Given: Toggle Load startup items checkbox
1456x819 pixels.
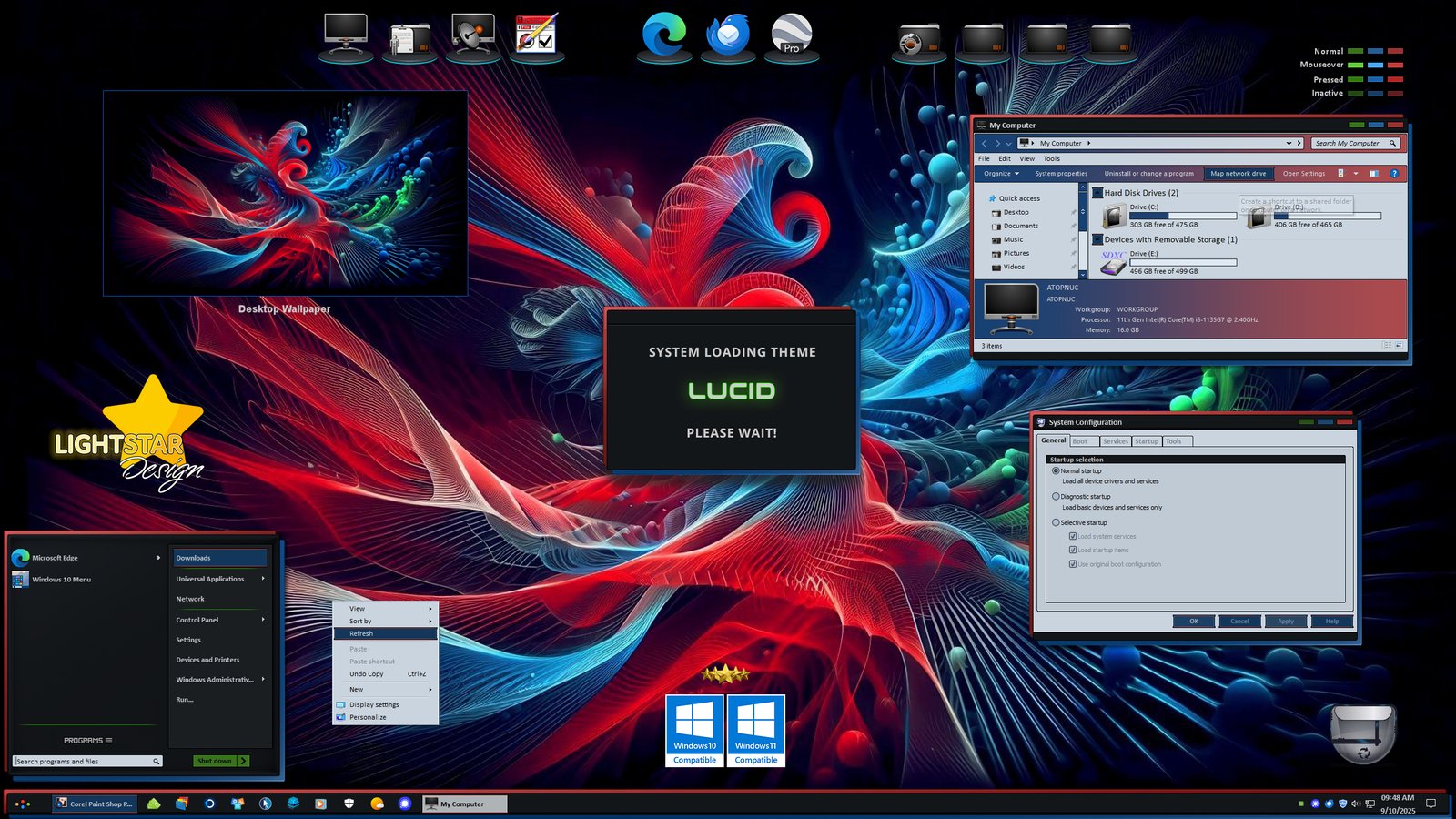Looking at the screenshot, I should point(1073,550).
